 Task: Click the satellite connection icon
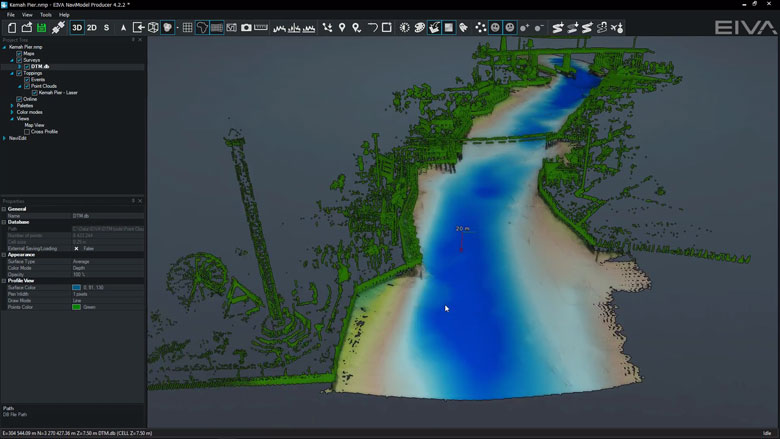pyautogui.click(x=58, y=28)
